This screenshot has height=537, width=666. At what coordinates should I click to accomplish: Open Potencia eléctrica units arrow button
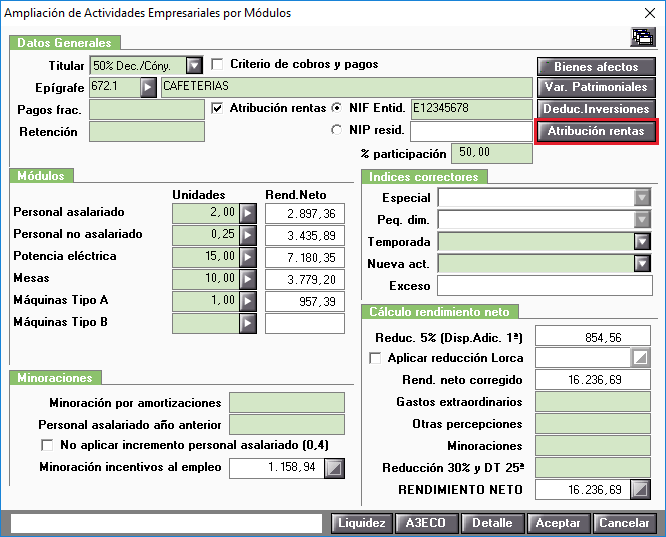(x=248, y=257)
